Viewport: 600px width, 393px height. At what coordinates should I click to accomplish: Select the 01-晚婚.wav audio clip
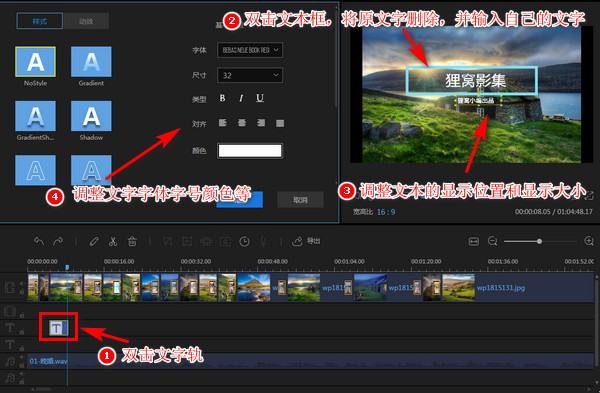click(310, 361)
